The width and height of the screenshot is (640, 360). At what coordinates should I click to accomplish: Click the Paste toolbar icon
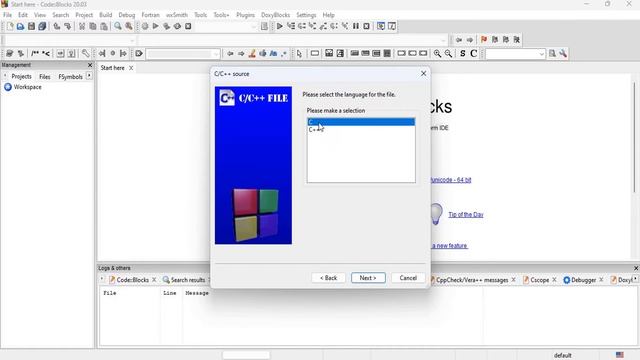104,26
